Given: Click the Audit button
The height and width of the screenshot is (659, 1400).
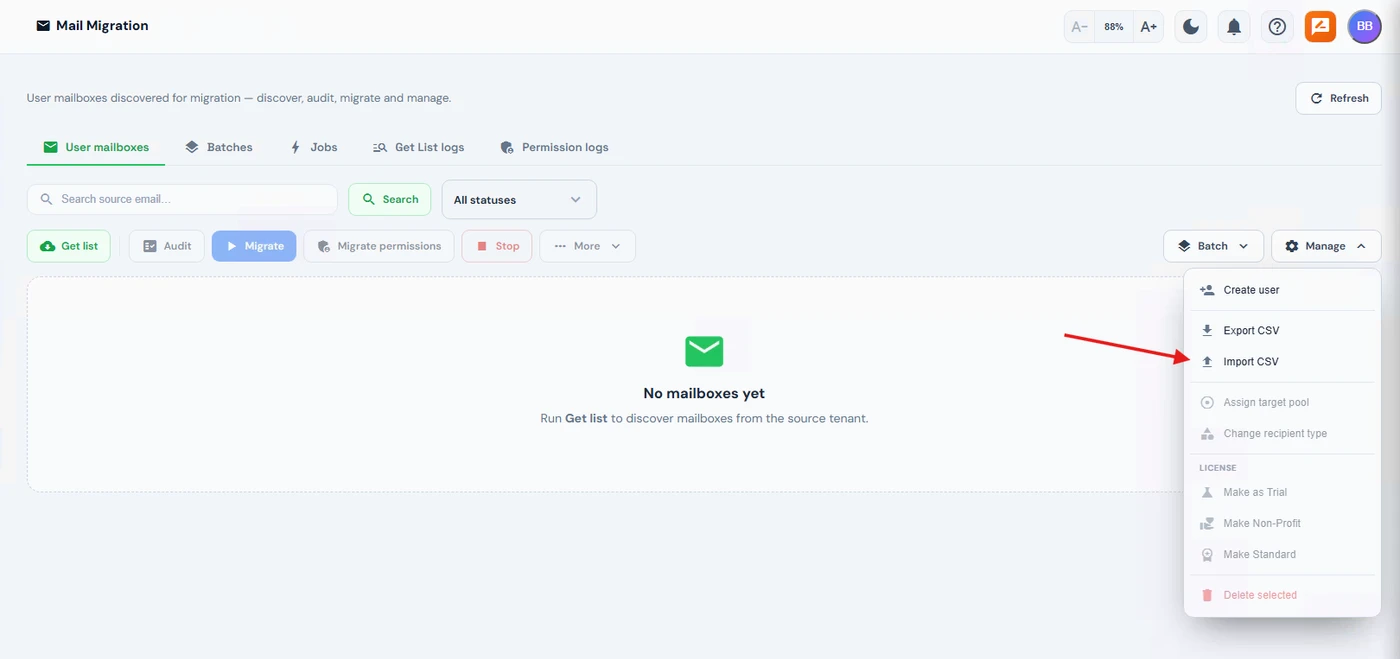Looking at the screenshot, I should (167, 246).
